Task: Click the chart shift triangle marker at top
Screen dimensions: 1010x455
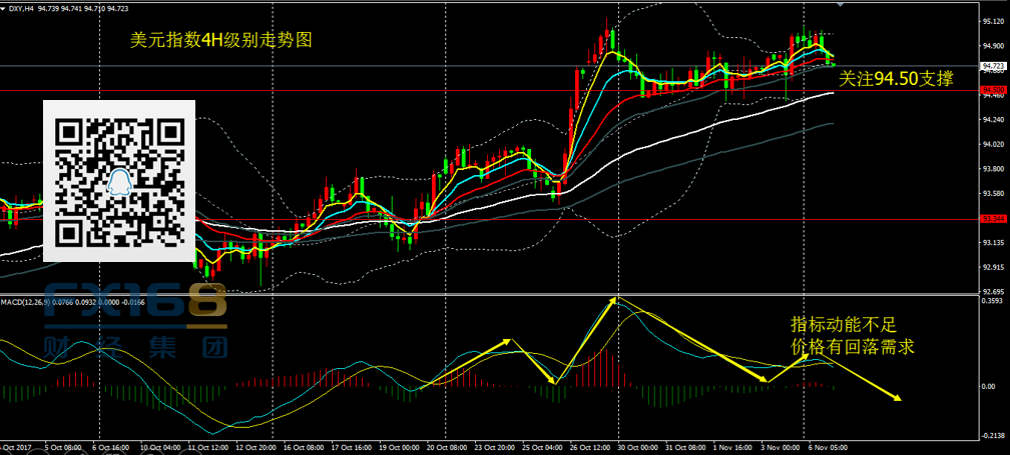Action: coord(838,5)
